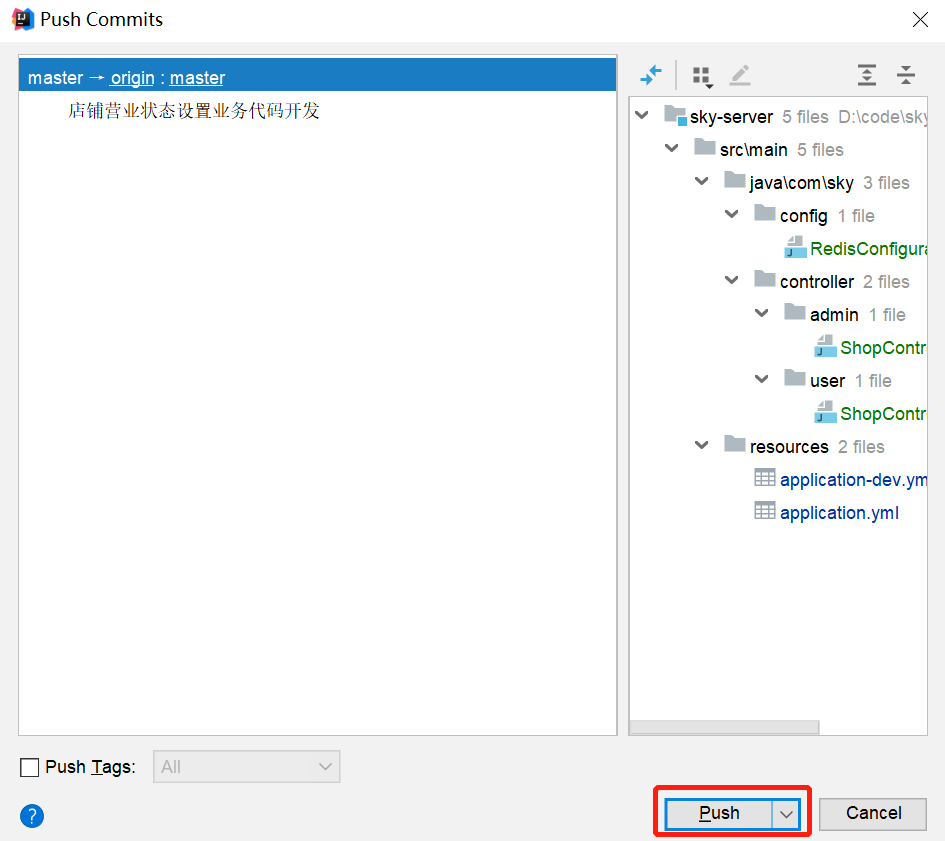
Task: Click the Show Diff arrows icon
Action: (651, 75)
